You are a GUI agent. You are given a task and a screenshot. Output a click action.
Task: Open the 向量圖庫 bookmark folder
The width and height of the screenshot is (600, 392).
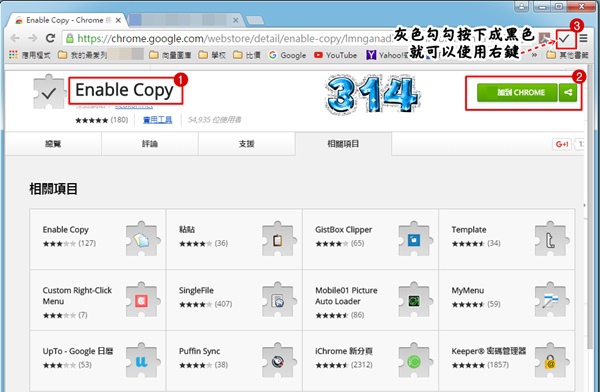pos(170,55)
